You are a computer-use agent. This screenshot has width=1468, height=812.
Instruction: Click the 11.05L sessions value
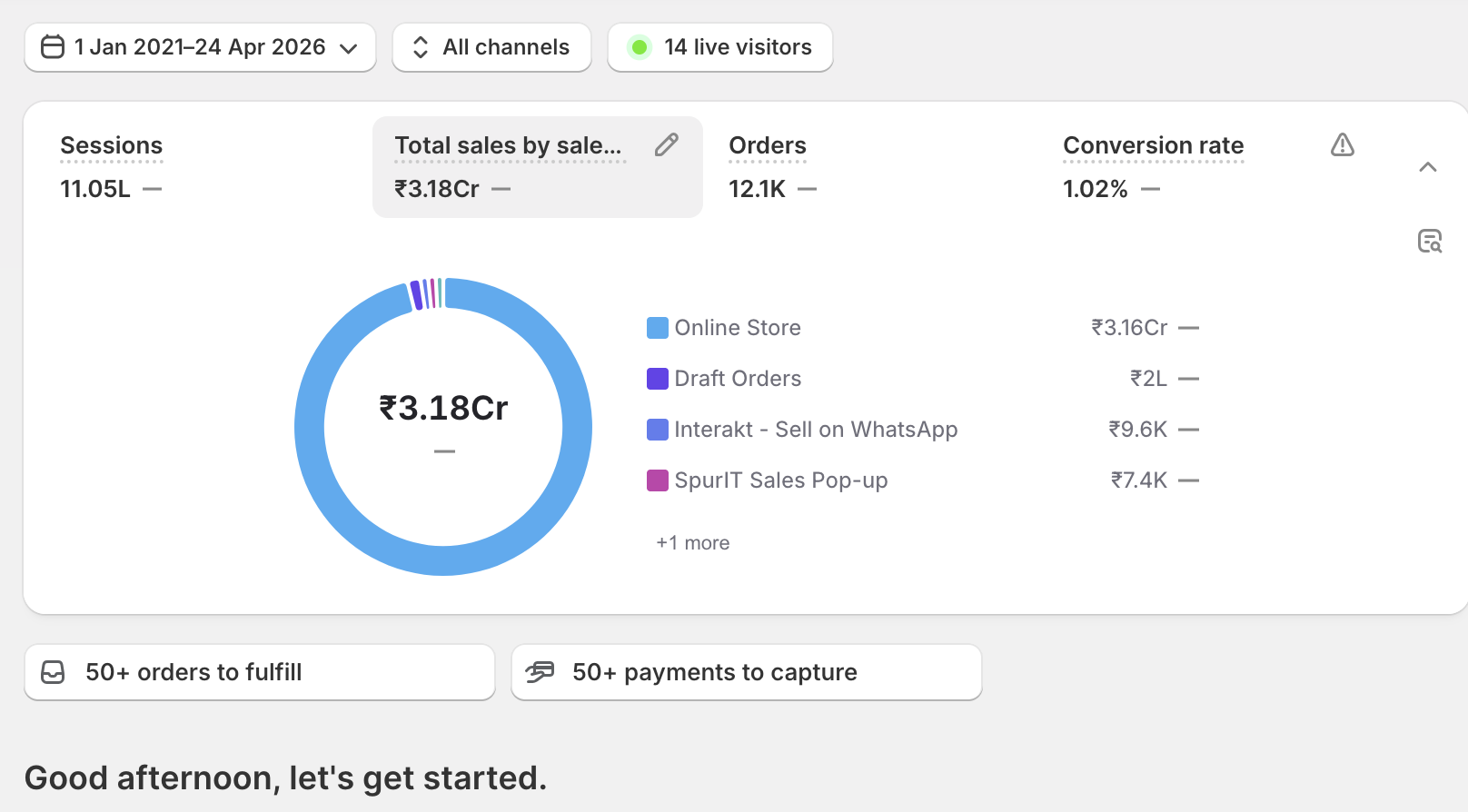(95, 189)
